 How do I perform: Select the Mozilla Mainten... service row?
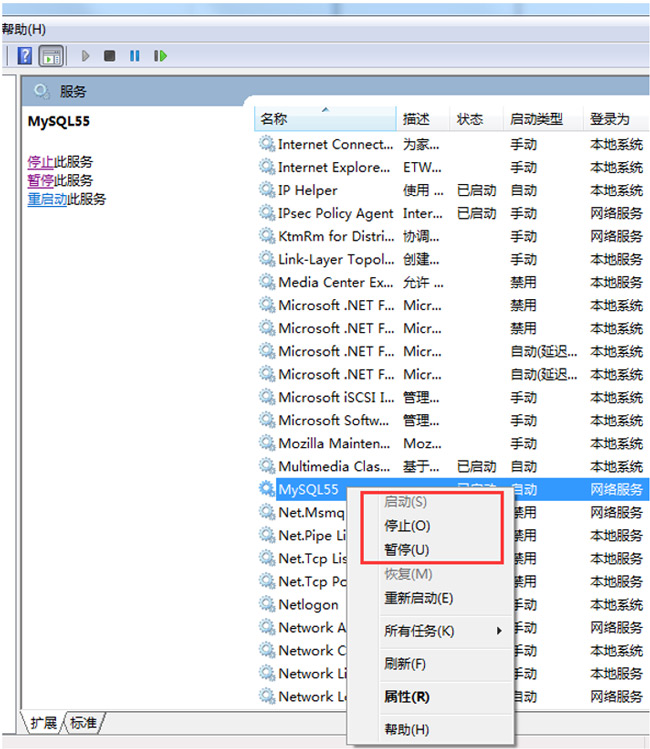coord(452,443)
